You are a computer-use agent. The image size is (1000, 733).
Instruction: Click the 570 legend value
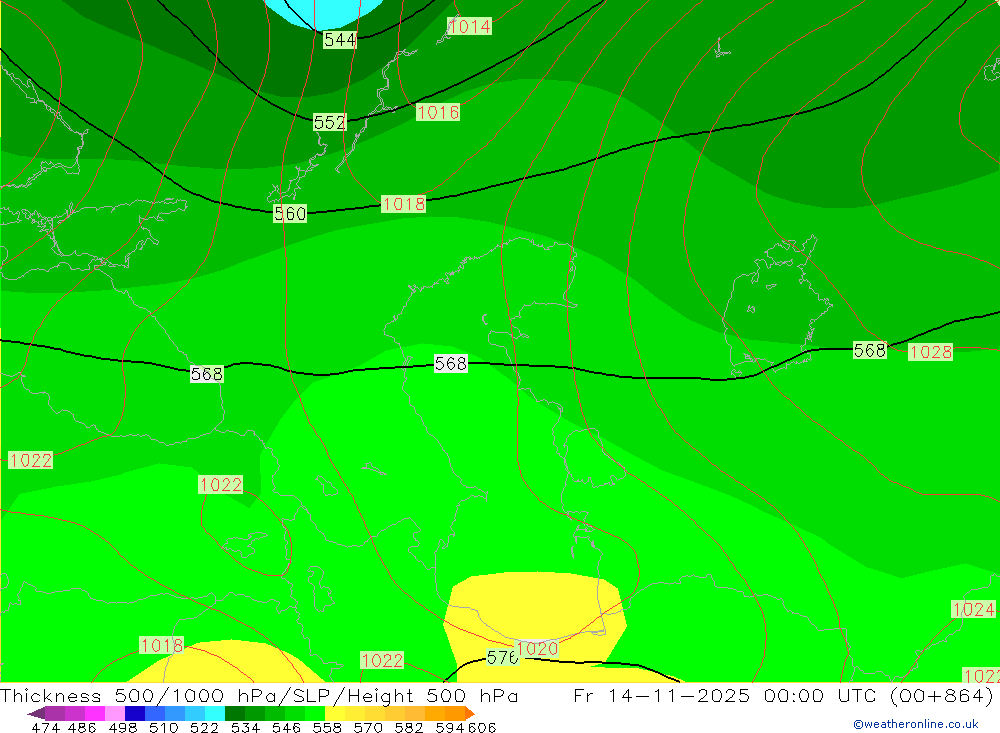(367, 727)
